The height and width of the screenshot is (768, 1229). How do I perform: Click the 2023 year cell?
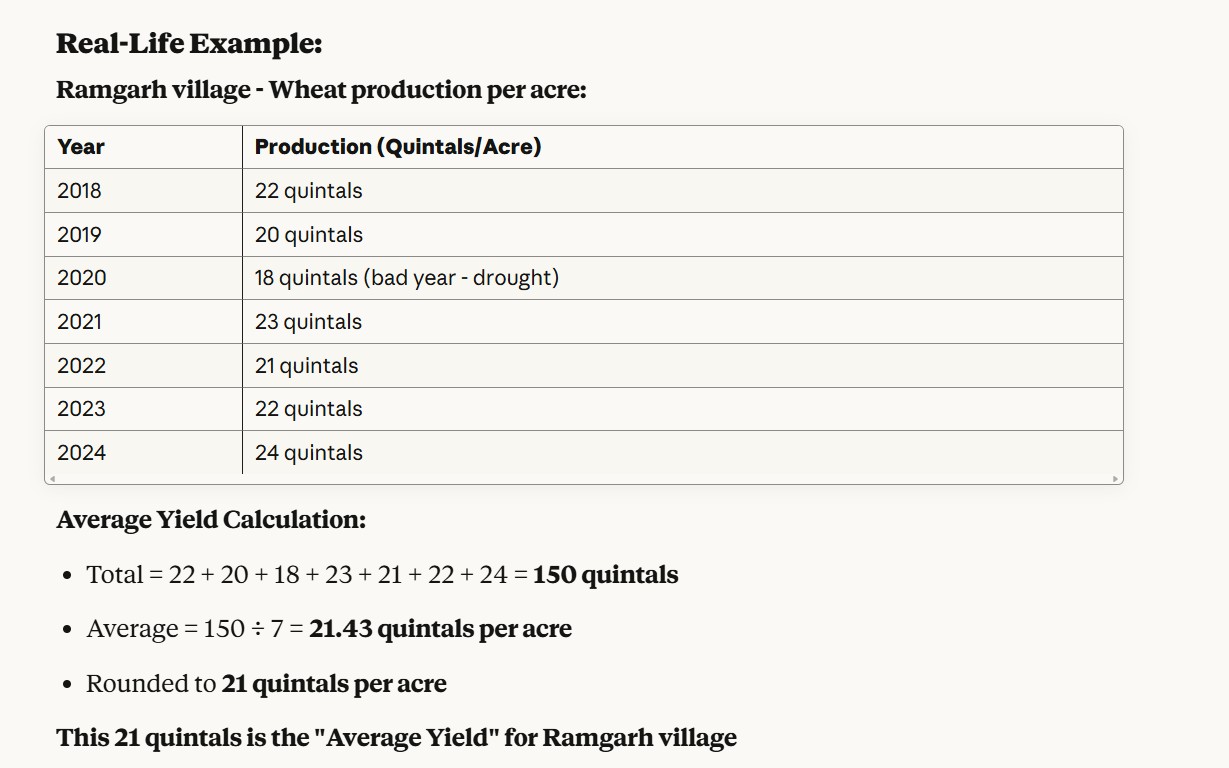click(81, 409)
